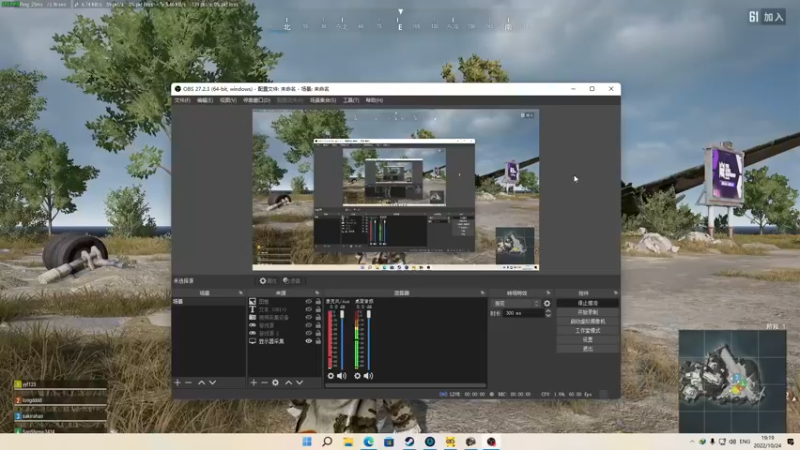The image size is (800, 450).
Task: Open the Scene Collection menu in OBS
Action: (x=323, y=101)
